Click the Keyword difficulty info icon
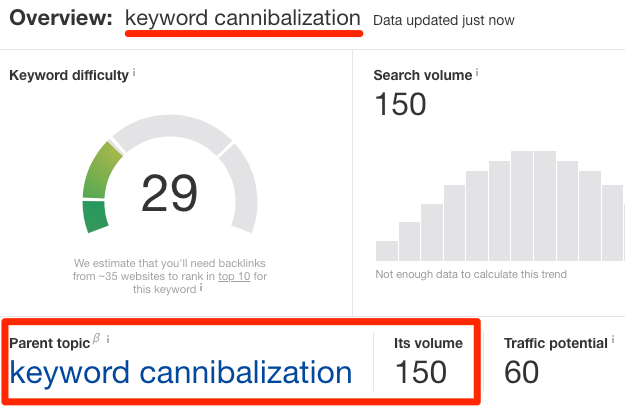This screenshot has height=406, width=625. point(135,73)
